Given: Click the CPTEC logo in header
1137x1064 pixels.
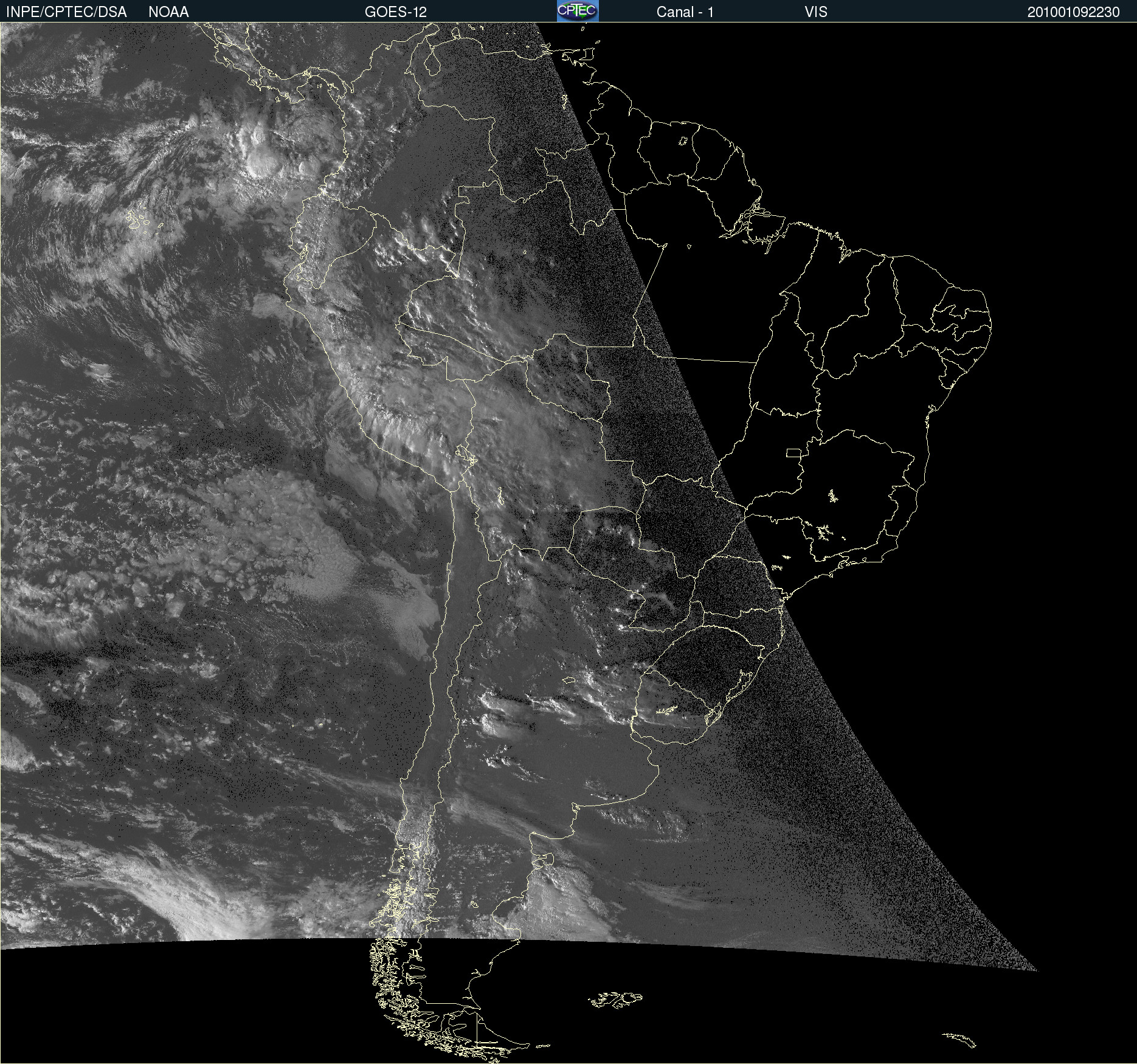Looking at the screenshot, I should [x=578, y=11].
